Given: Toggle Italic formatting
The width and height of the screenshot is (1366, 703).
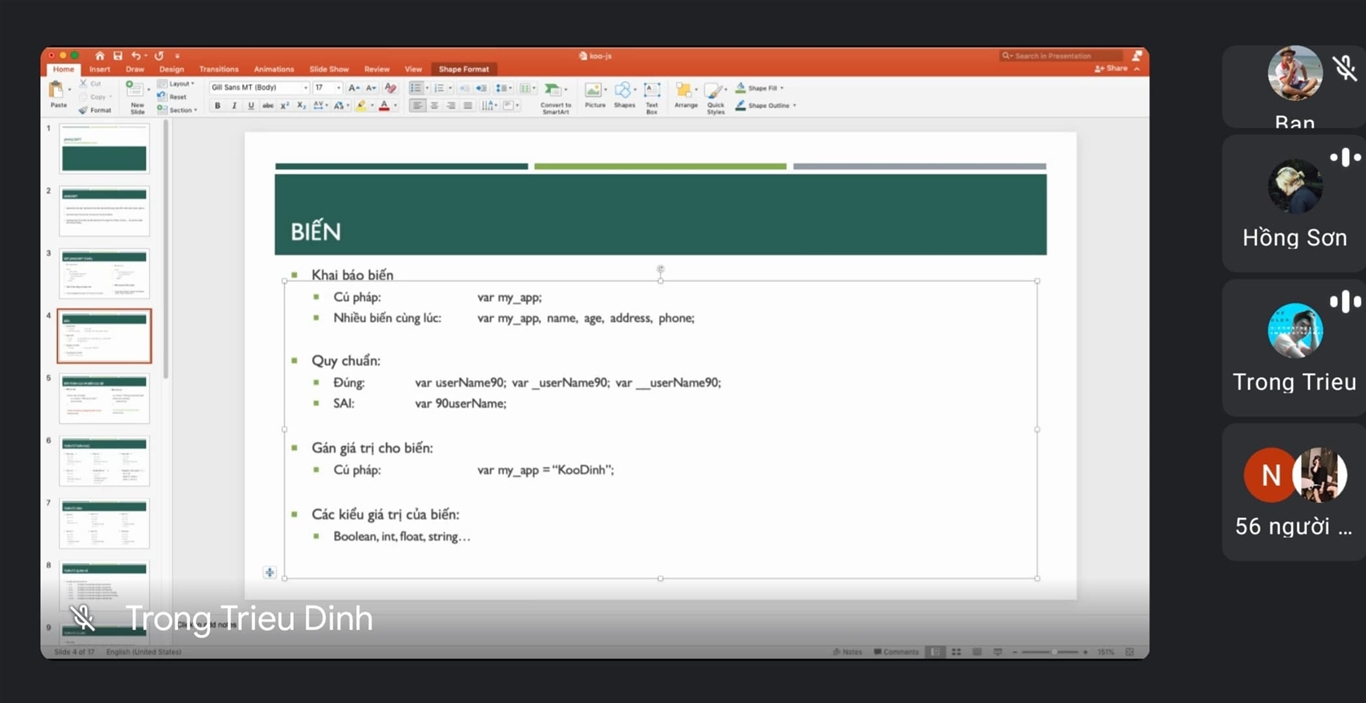Looking at the screenshot, I should (234, 106).
